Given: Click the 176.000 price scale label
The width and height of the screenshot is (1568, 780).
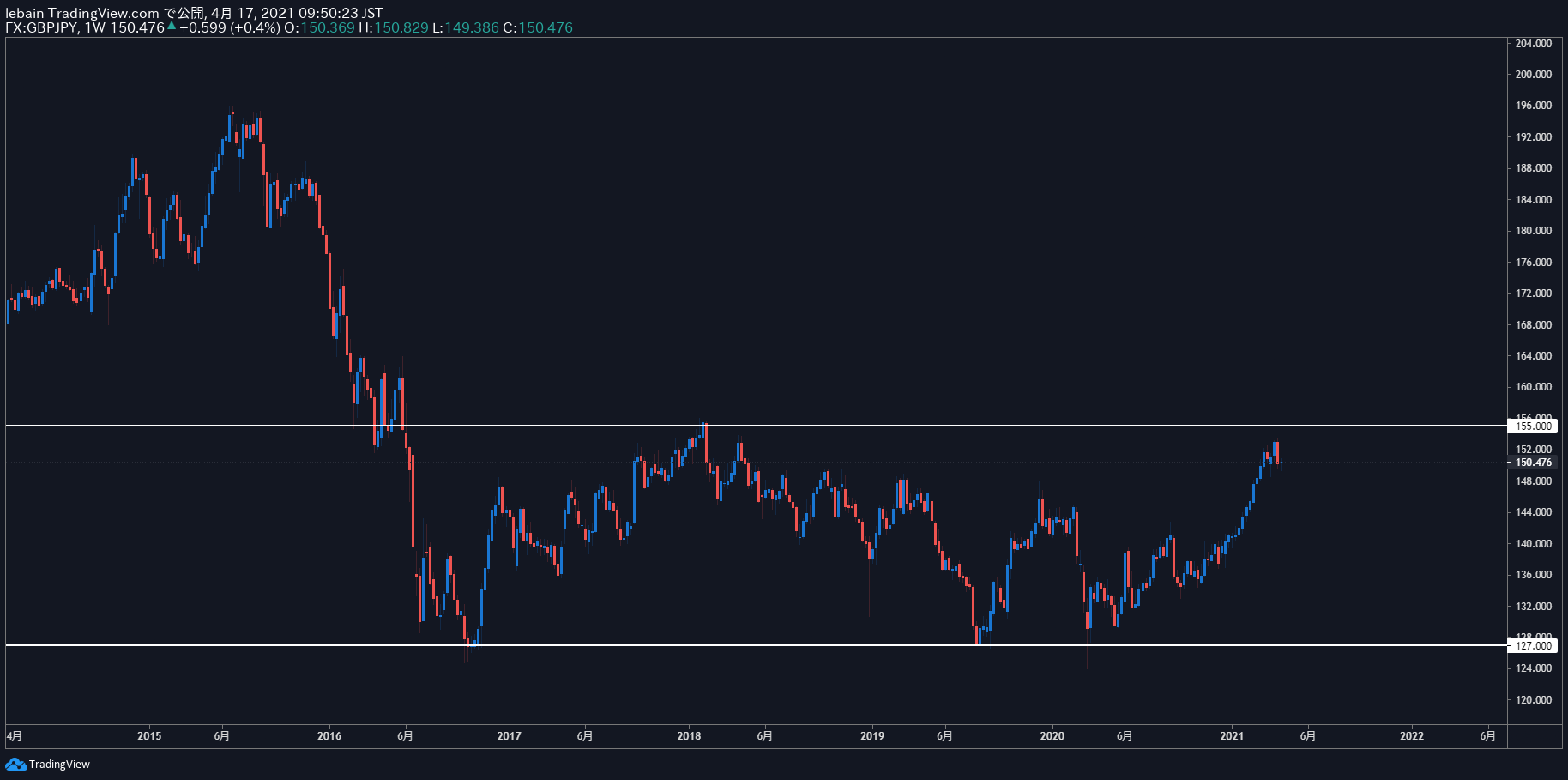Looking at the screenshot, I should pyautogui.click(x=1534, y=263).
